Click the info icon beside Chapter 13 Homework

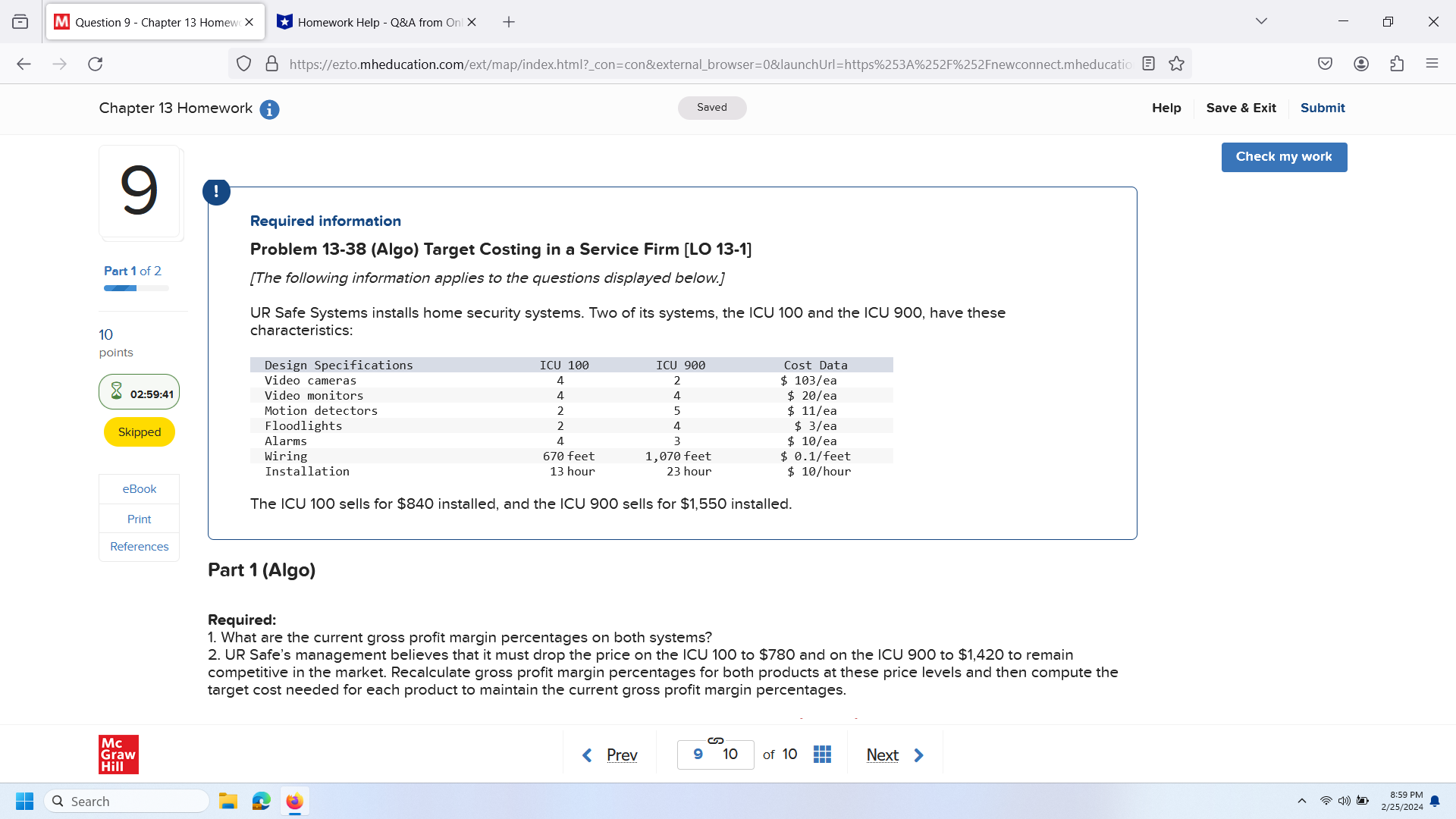point(269,110)
